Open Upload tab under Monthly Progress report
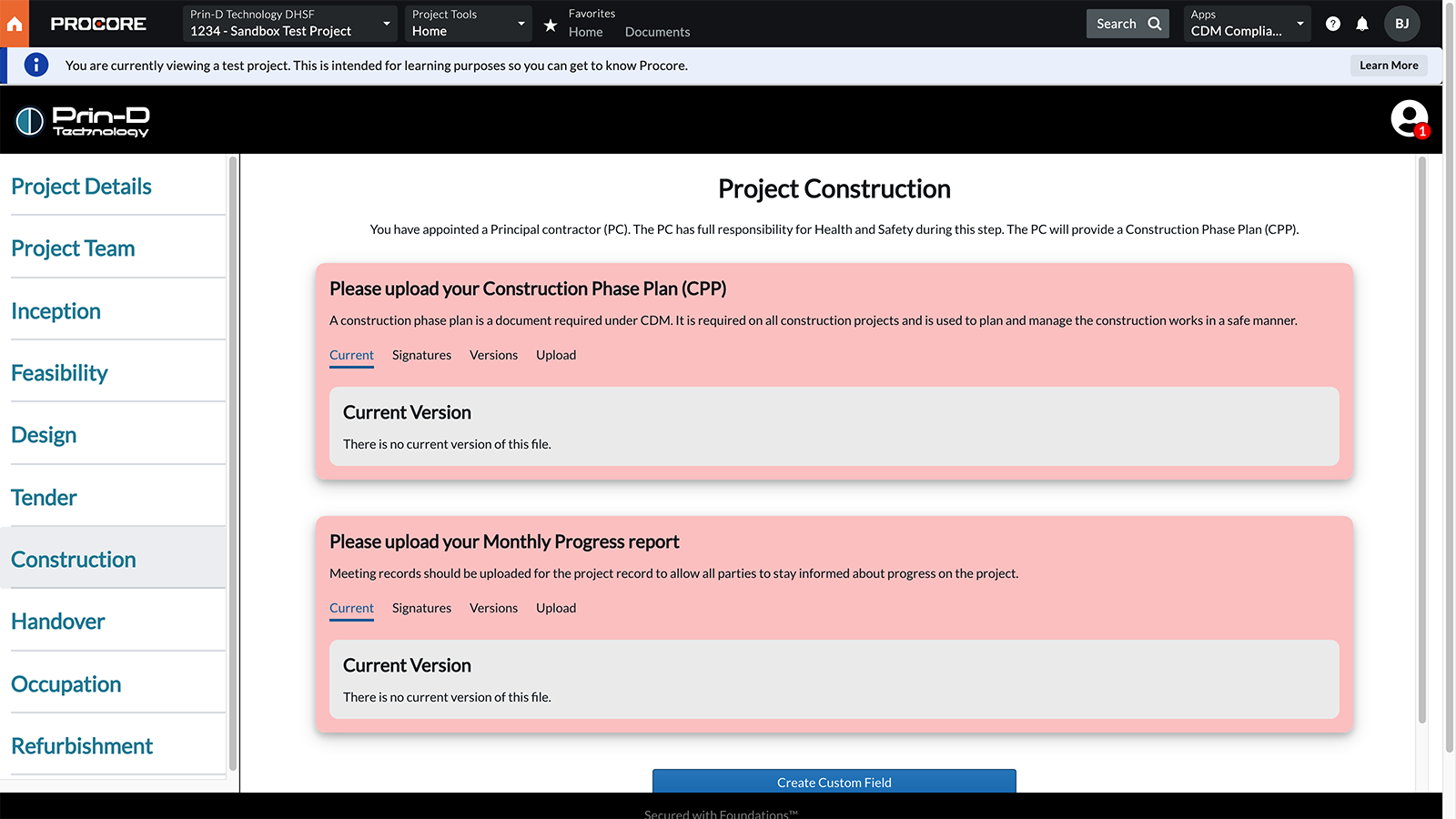This screenshot has width=1456, height=819. click(x=555, y=608)
